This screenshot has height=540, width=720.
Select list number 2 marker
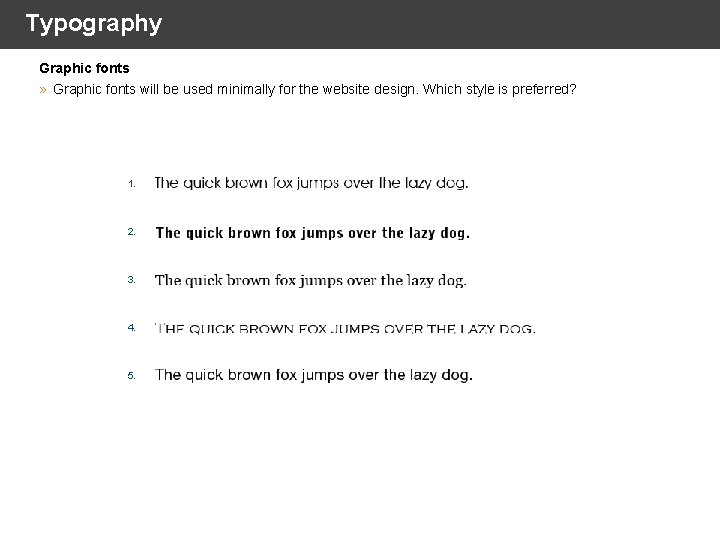[132, 232]
